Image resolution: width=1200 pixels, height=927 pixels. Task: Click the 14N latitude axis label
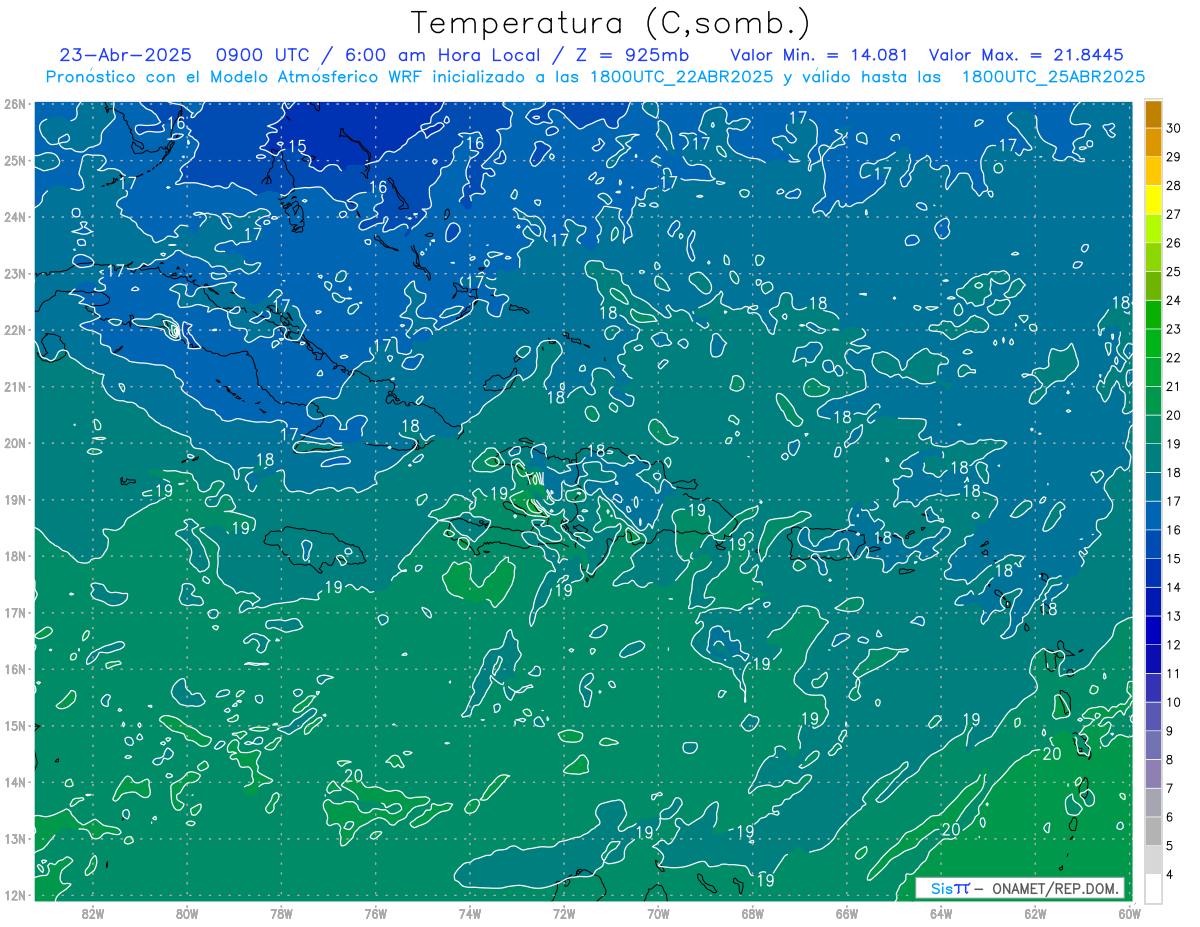pos(15,782)
